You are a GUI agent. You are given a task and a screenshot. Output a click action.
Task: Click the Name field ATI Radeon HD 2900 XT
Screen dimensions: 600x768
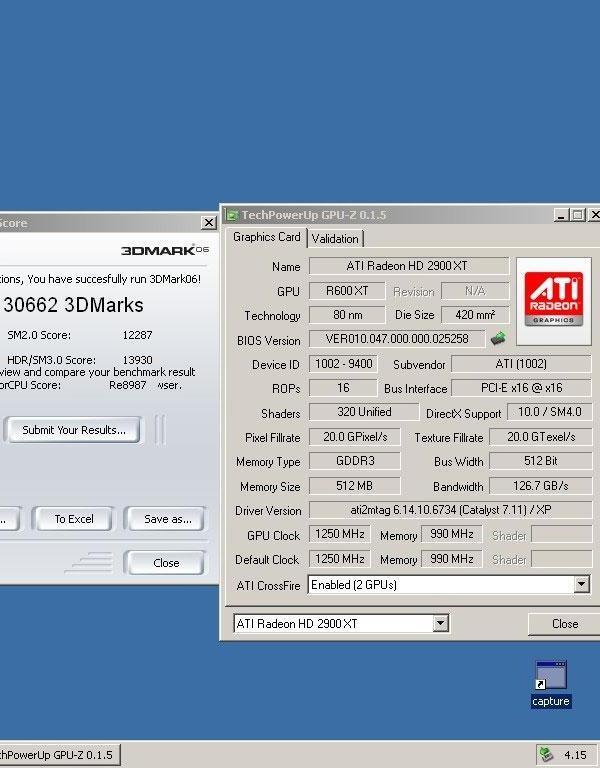click(x=409, y=266)
